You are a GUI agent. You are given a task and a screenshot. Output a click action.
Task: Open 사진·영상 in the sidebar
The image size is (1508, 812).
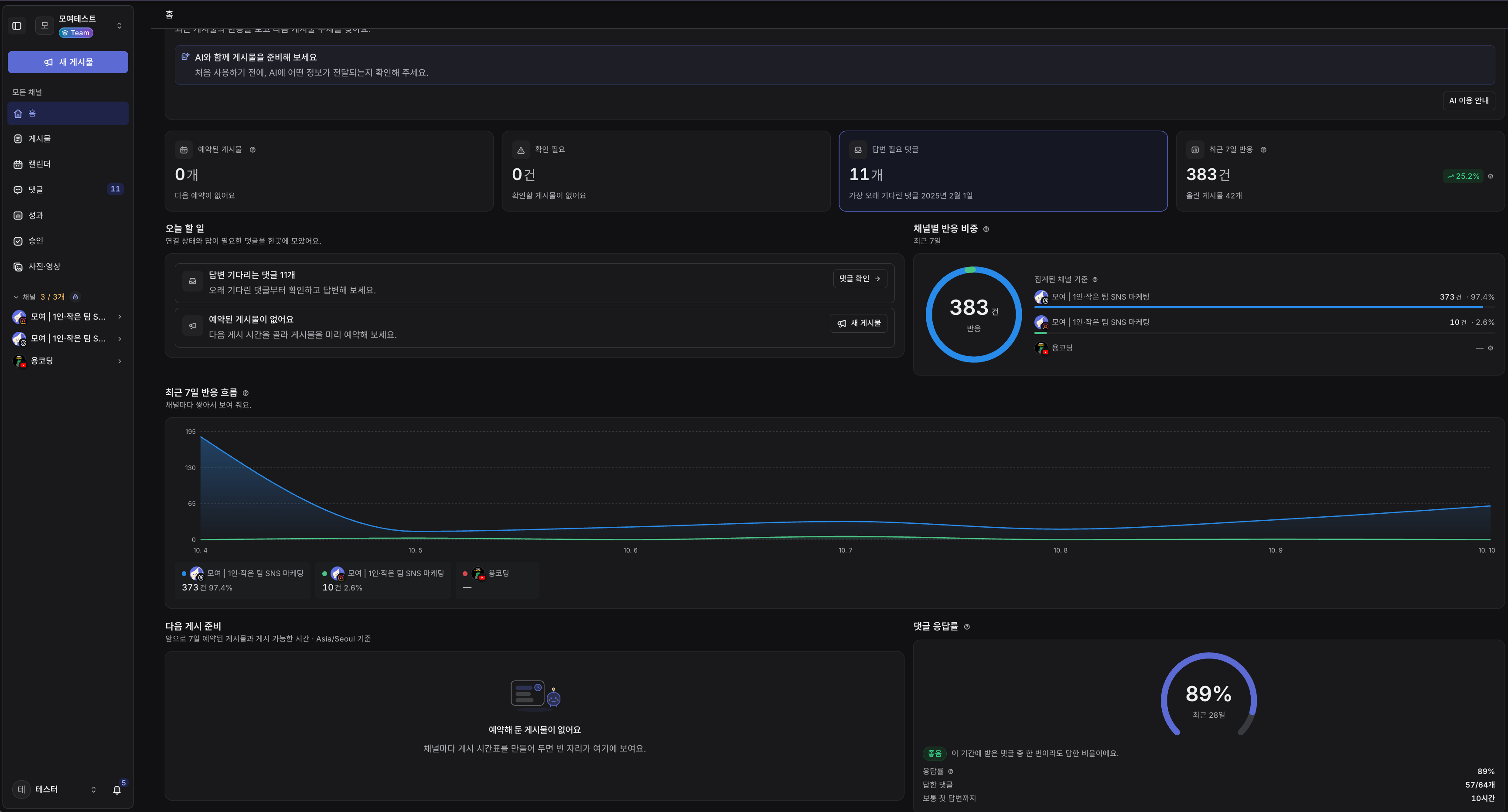[x=68, y=266]
